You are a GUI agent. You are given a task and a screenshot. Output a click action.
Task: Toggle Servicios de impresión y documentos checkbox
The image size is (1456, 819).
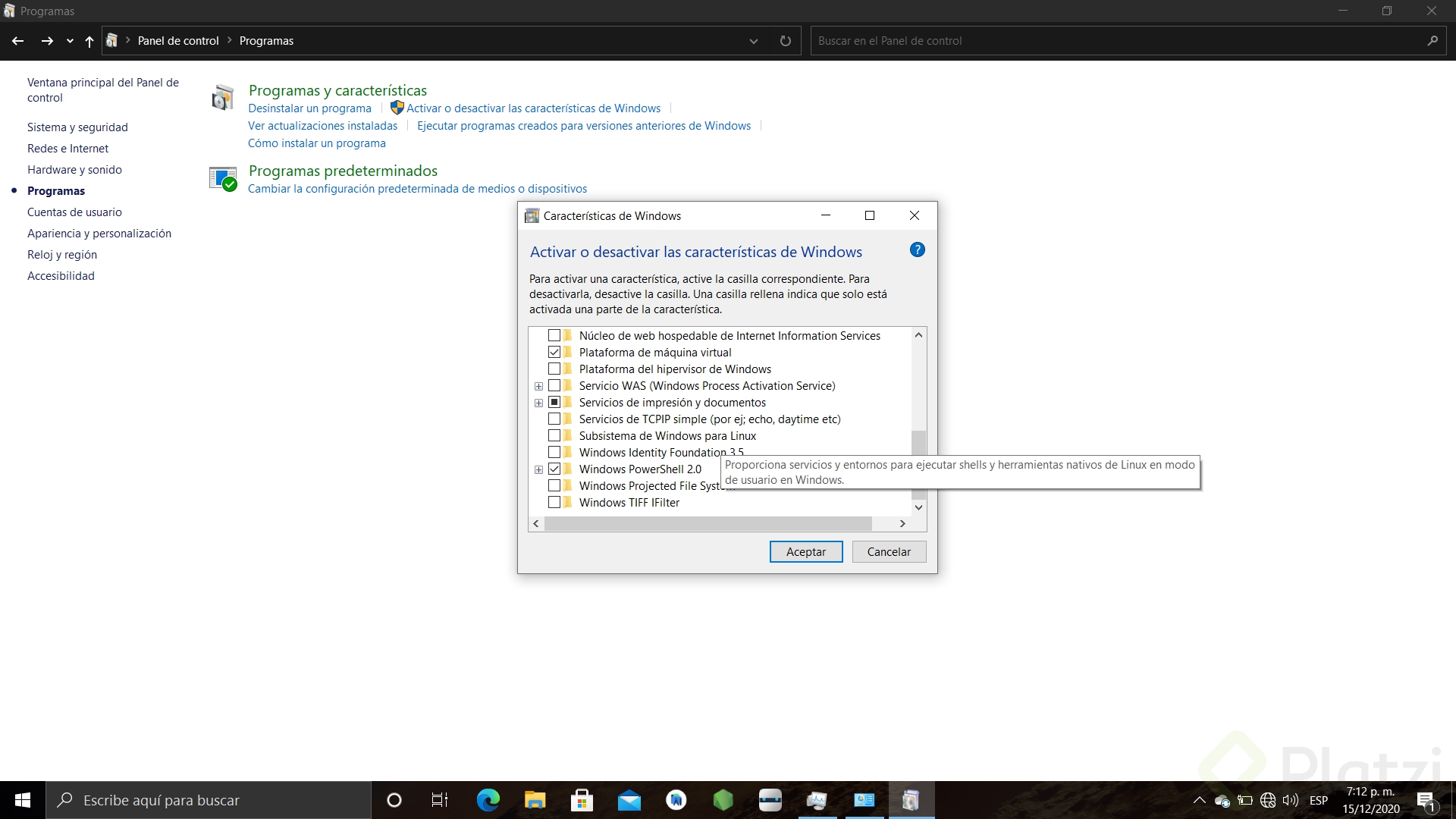point(554,403)
